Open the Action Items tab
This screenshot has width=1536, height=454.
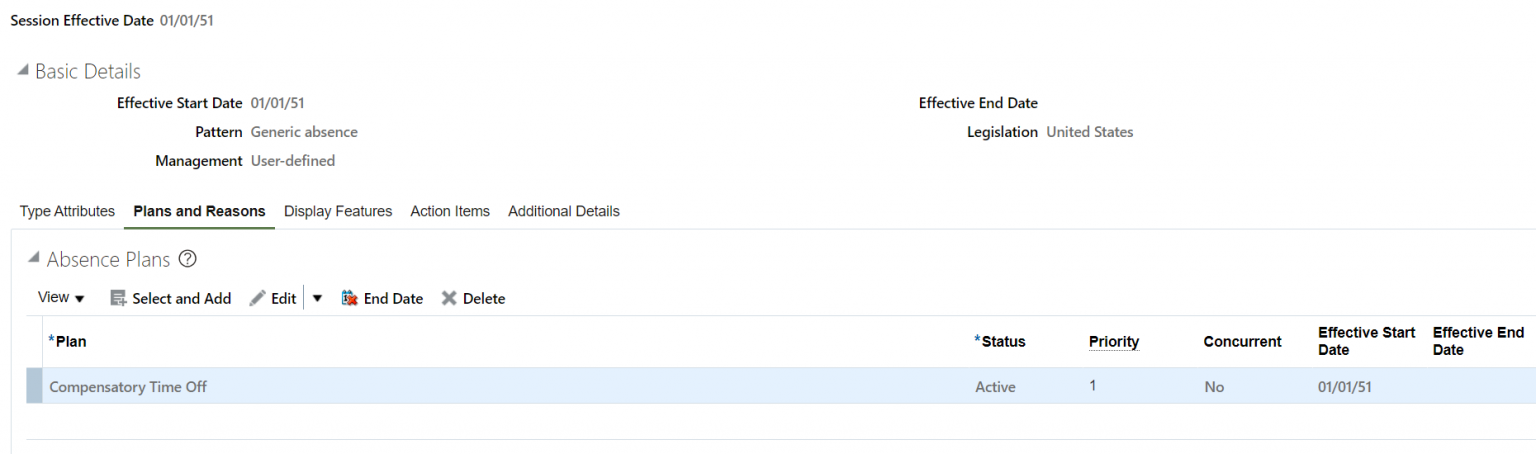click(x=450, y=211)
